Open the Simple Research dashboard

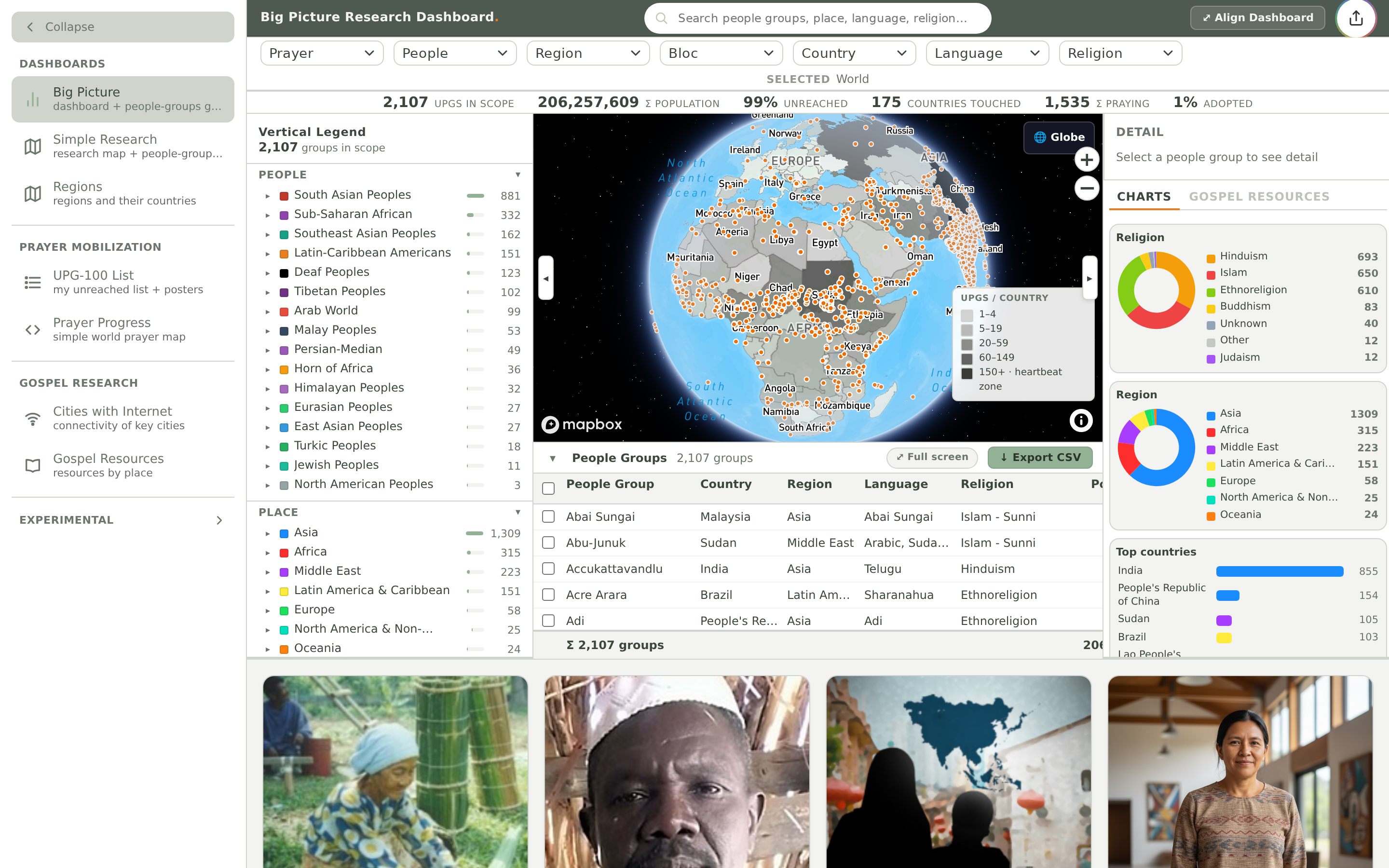point(123,147)
